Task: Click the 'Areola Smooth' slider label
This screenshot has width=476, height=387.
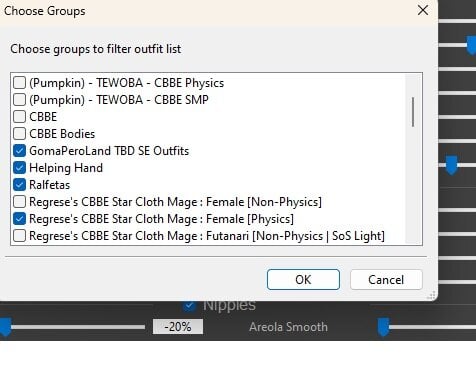Action: tap(288, 327)
